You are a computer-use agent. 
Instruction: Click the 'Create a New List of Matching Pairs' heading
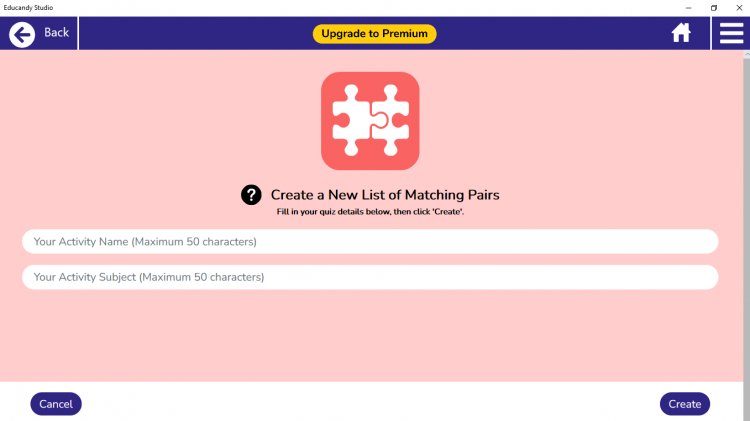pos(385,195)
